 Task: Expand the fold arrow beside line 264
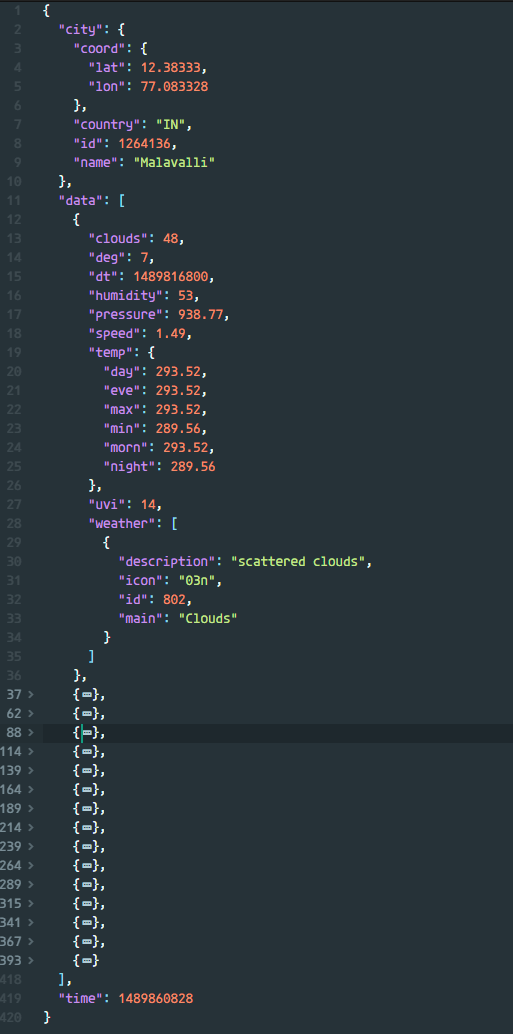click(x=31, y=866)
